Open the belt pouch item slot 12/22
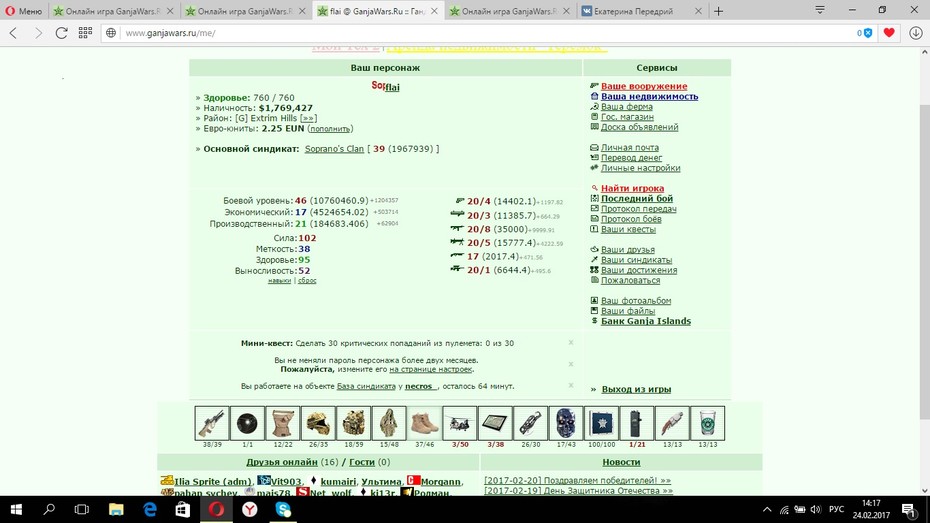This screenshot has width=930, height=523. 283,423
